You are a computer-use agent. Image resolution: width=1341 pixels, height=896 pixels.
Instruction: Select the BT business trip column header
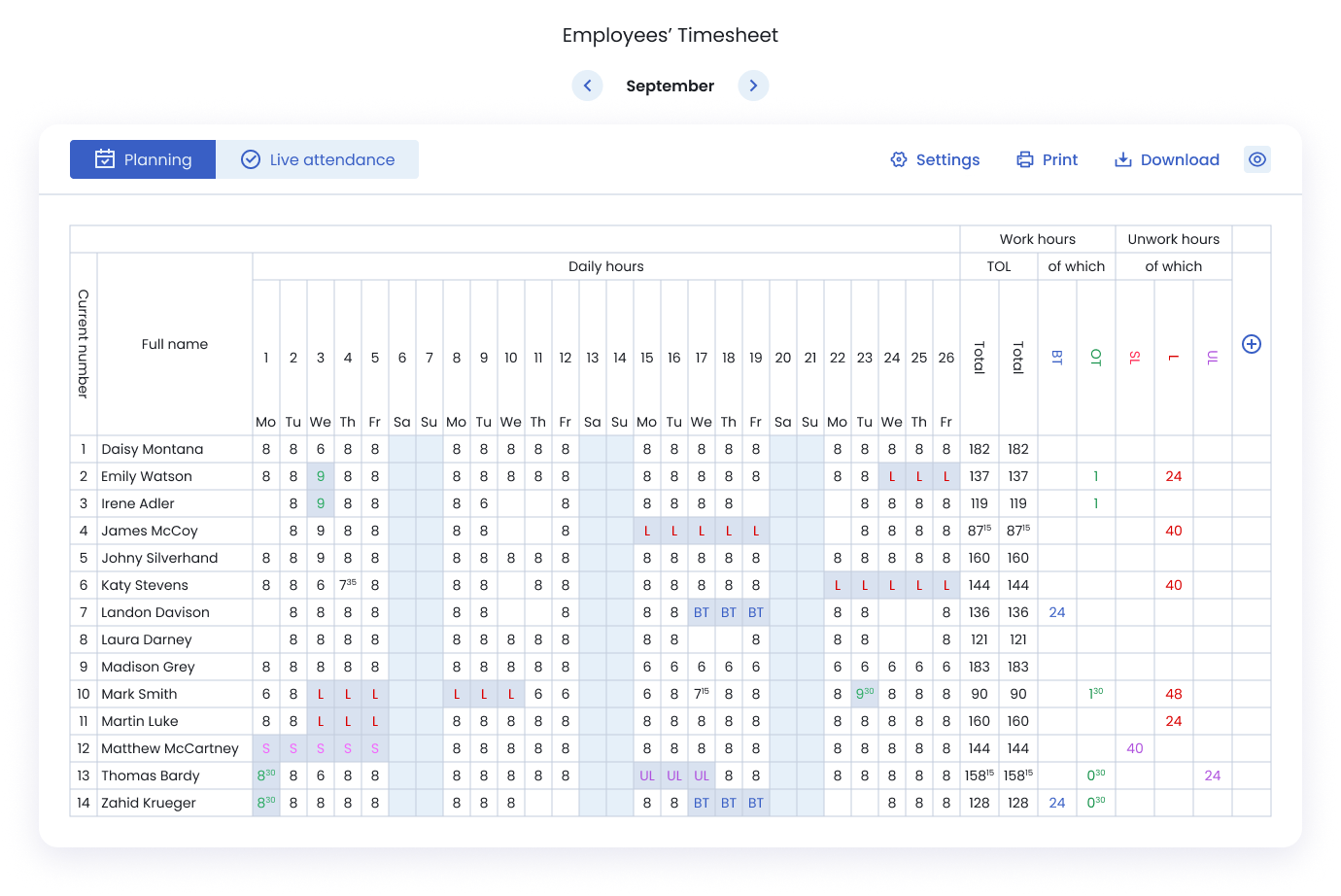(1057, 358)
